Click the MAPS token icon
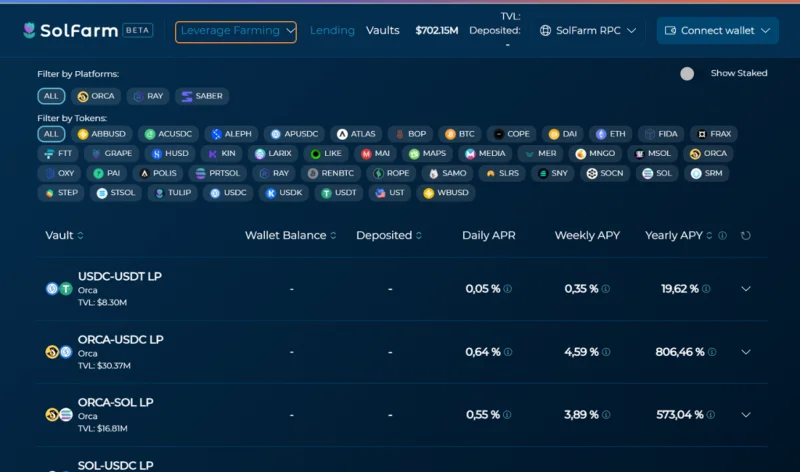The width and height of the screenshot is (800, 472). pyautogui.click(x=414, y=154)
